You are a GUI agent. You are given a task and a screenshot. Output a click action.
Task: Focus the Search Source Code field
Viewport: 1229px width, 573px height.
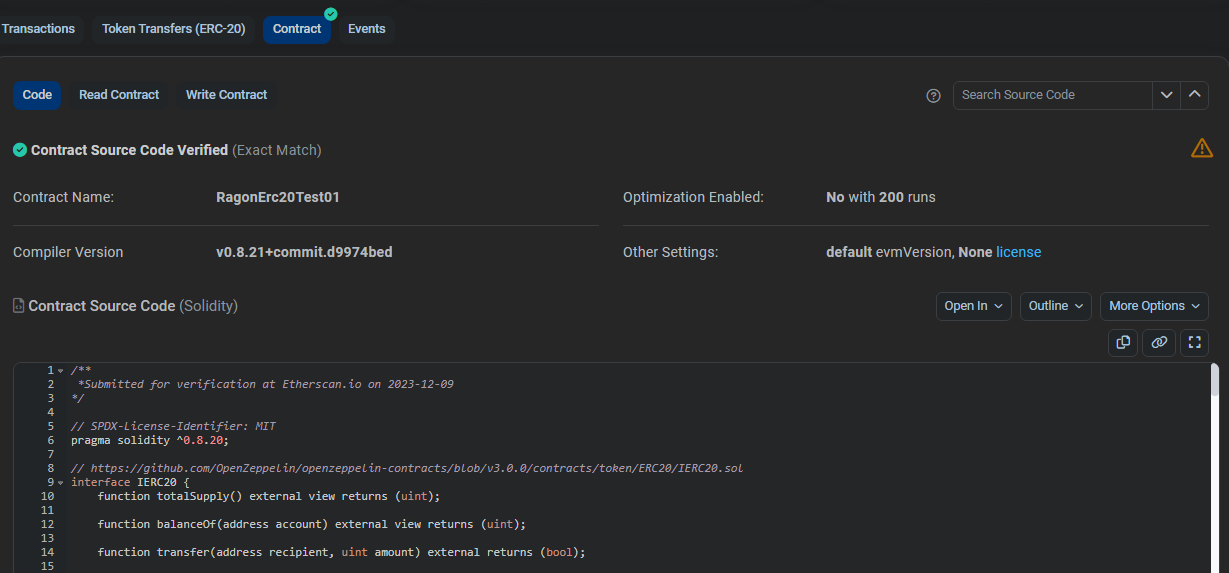[1053, 95]
